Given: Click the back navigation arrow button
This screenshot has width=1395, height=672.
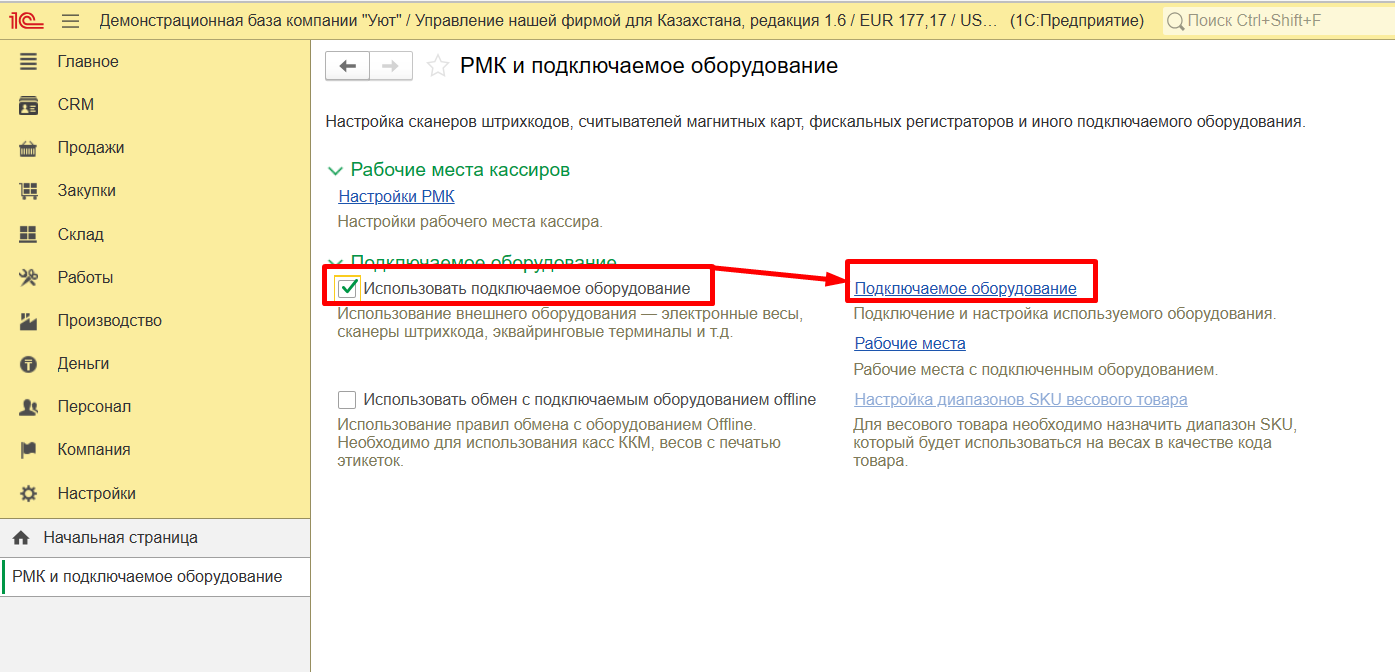Looking at the screenshot, I should [x=348, y=66].
